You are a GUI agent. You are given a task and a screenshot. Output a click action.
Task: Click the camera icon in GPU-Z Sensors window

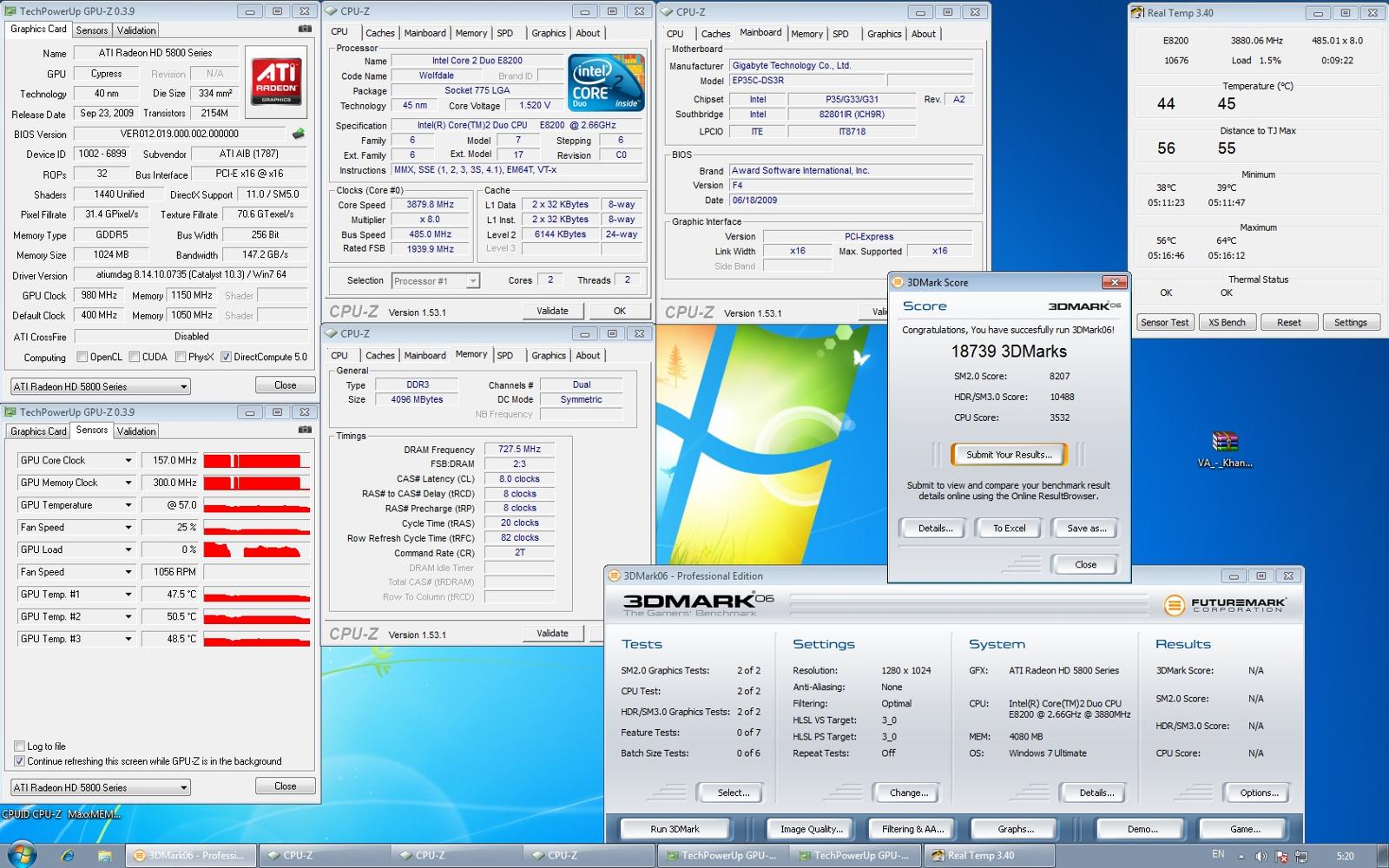305,430
